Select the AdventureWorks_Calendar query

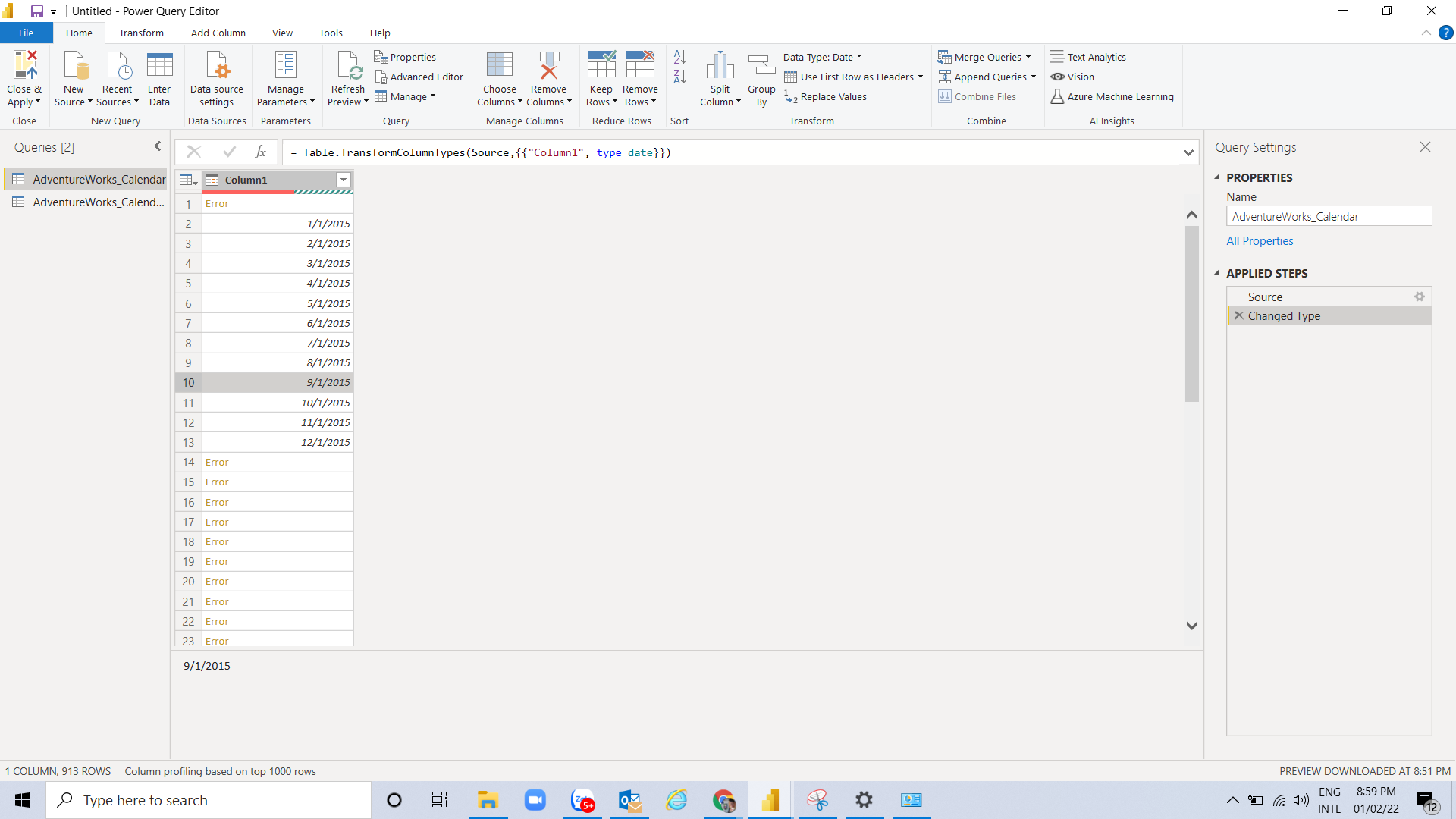(x=85, y=179)
